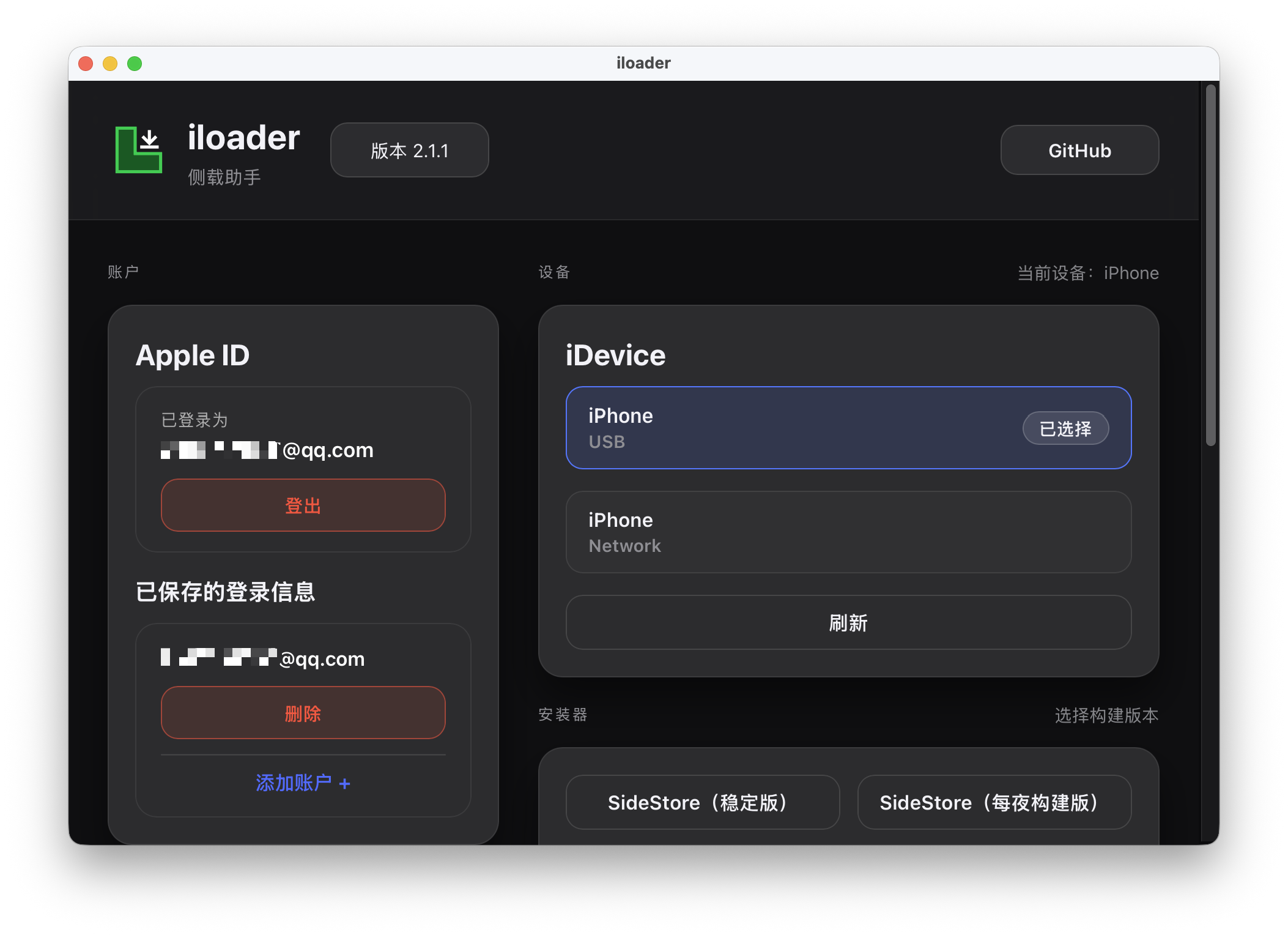Refresh device list with 刷新

tap(848, 622)
